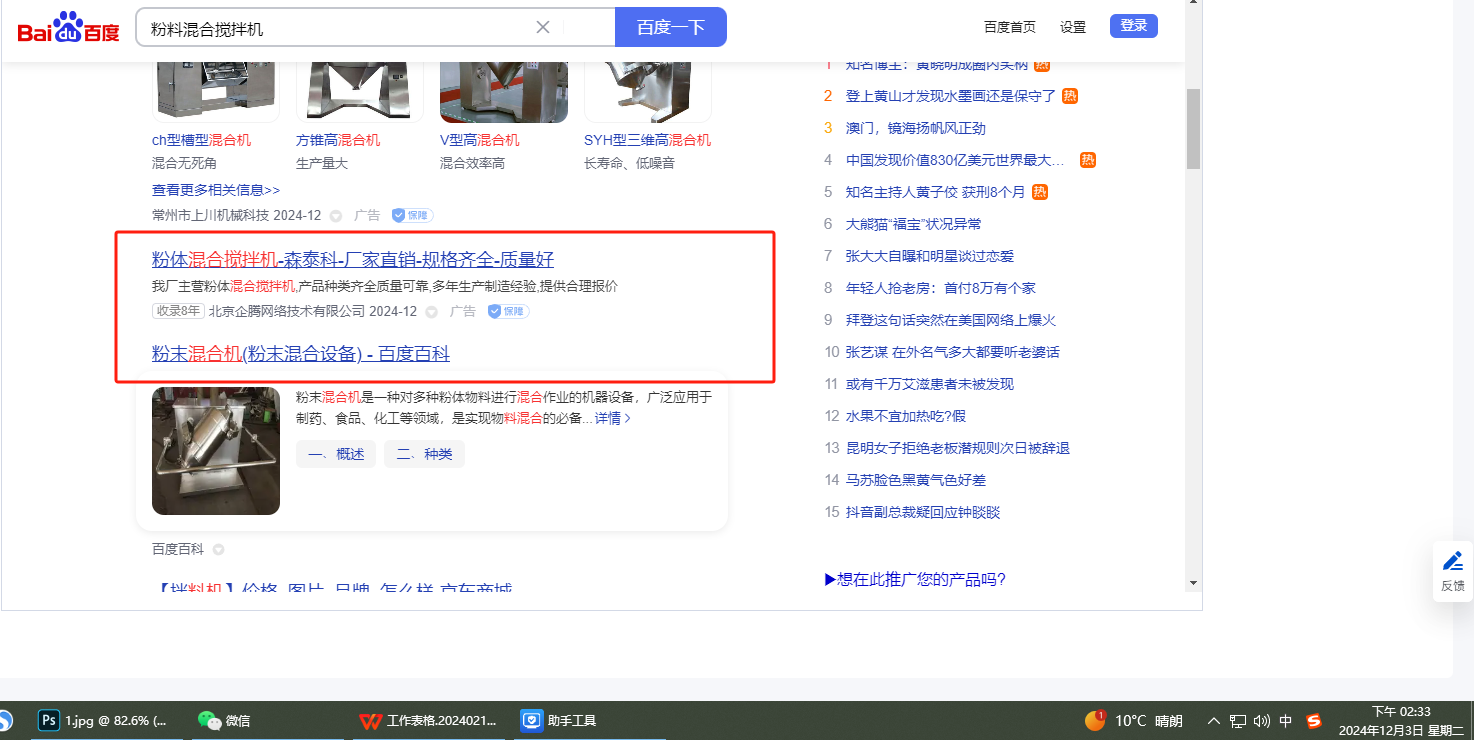Show hidden tray icons with the up chevron
The image size is (1474, 740).
1214,720
